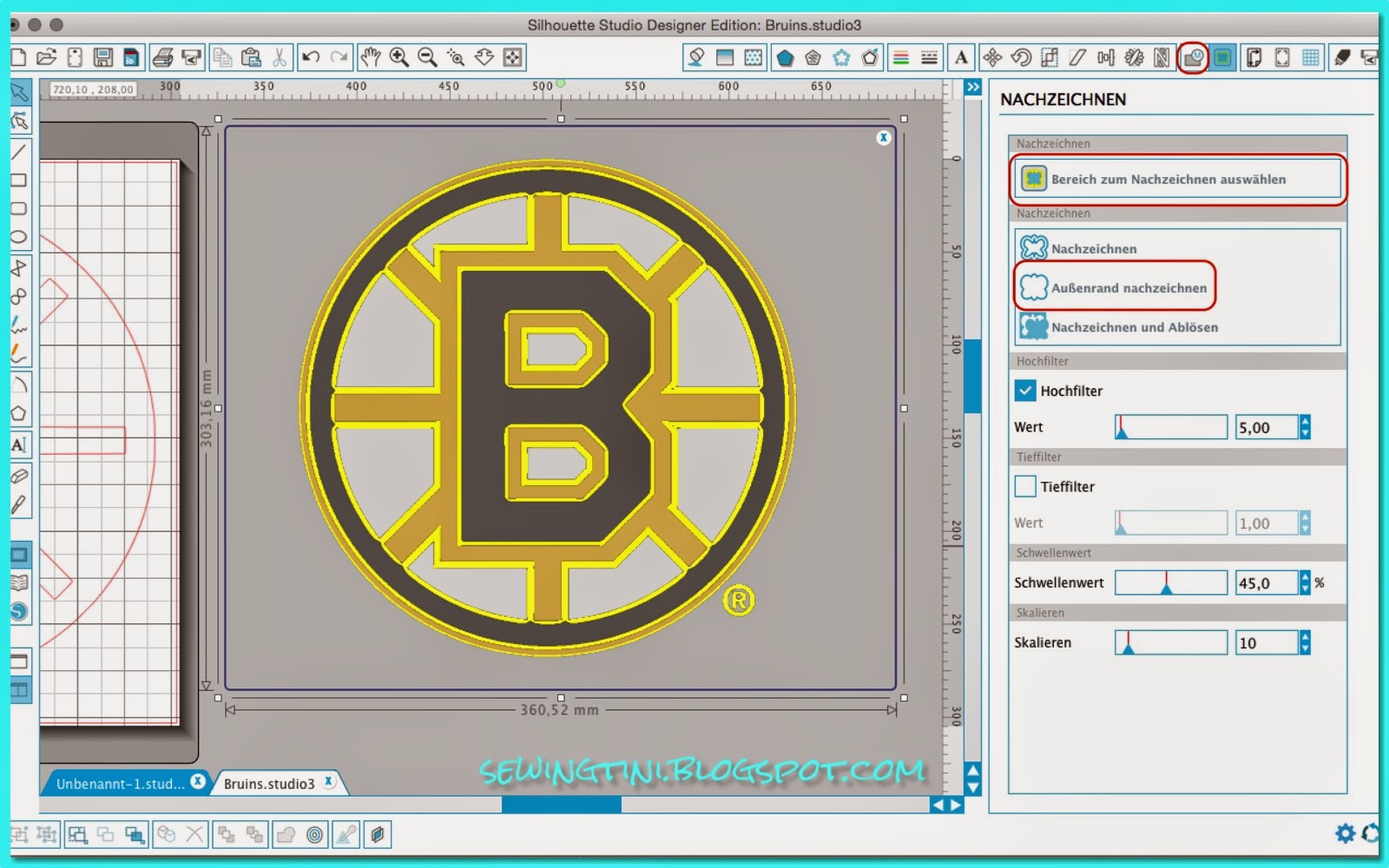Click 'Bereich zum Nachzeichnen auswählen' button
1389x868 pixels.
pos(1177,179)
